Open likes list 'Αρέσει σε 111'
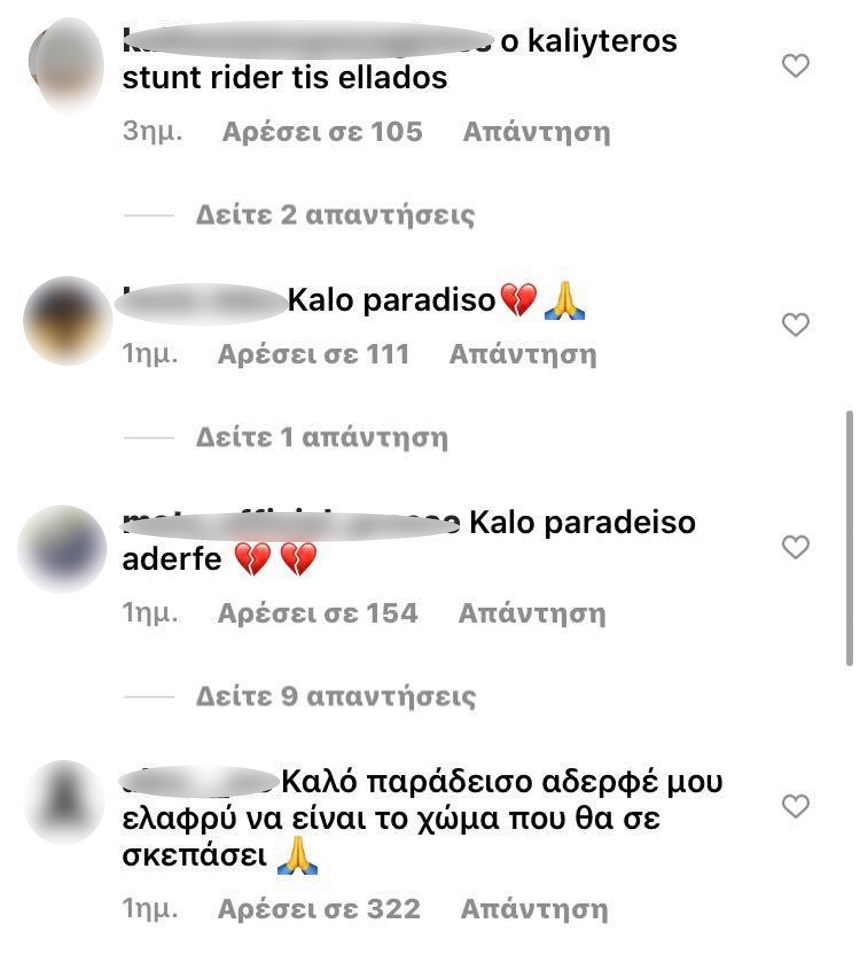860x955 pixels. pos(314,354)
